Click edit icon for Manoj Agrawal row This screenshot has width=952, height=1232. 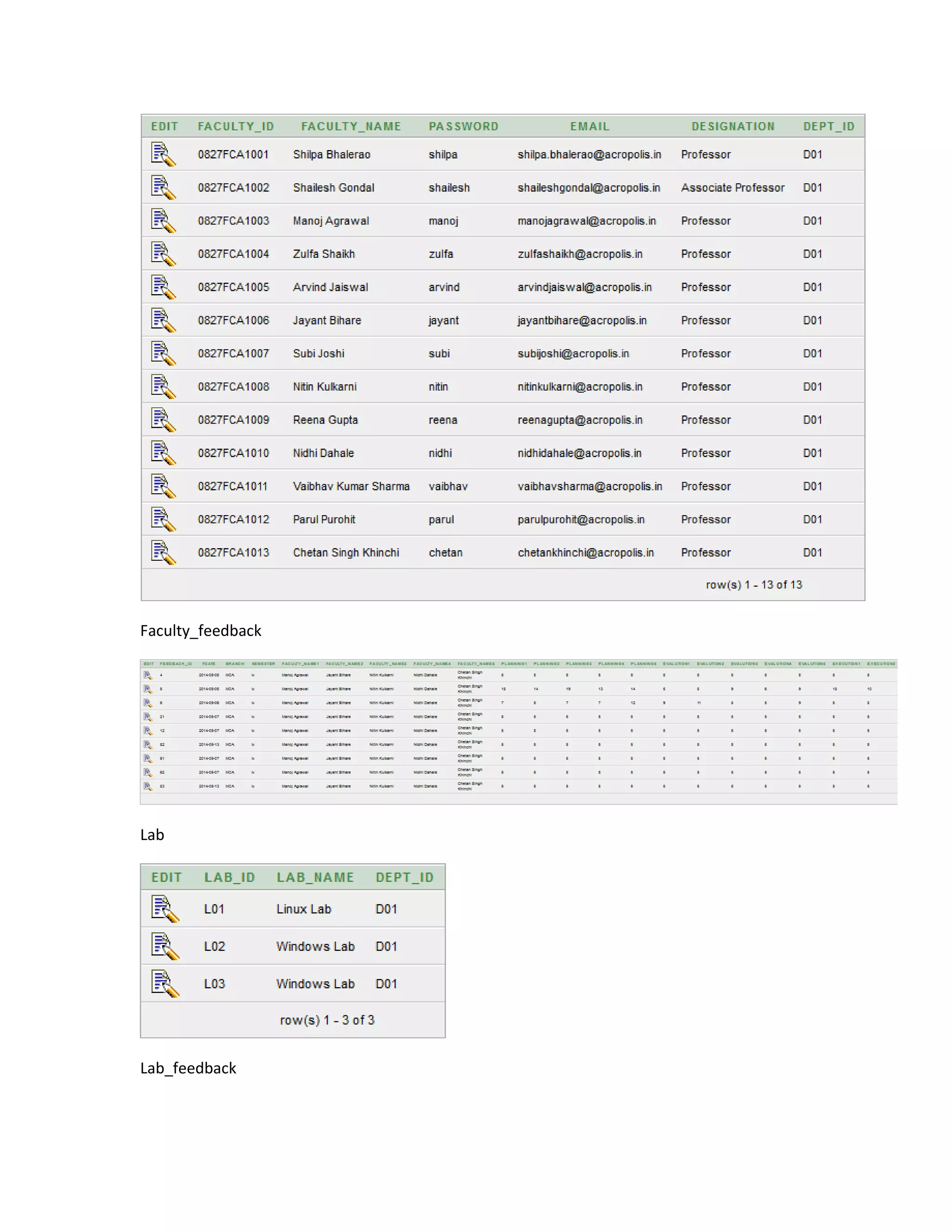coord(164,220)
